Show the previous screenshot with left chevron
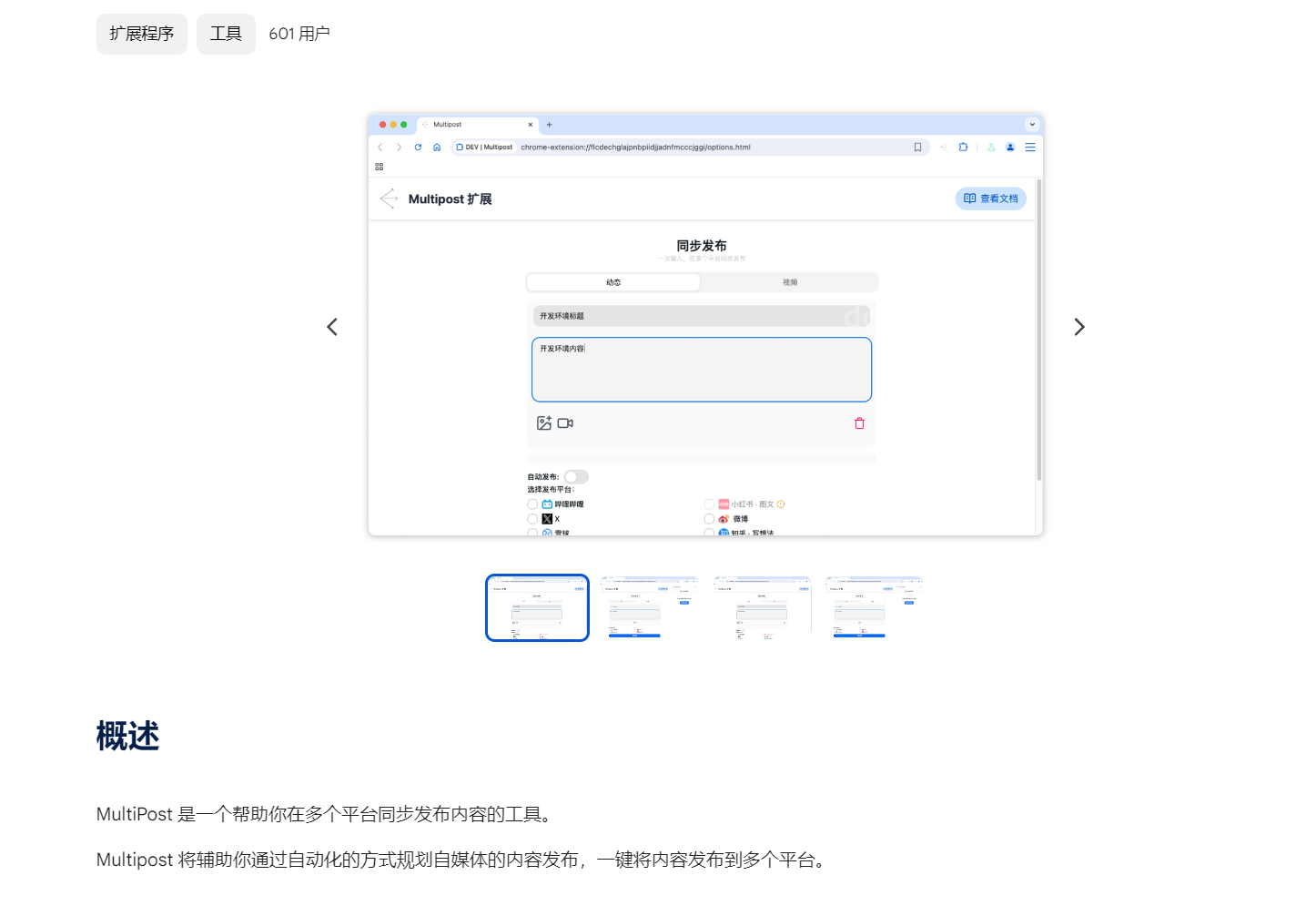Image resolution: width=1316 pixels, height=906 pixels. point(332,327)
